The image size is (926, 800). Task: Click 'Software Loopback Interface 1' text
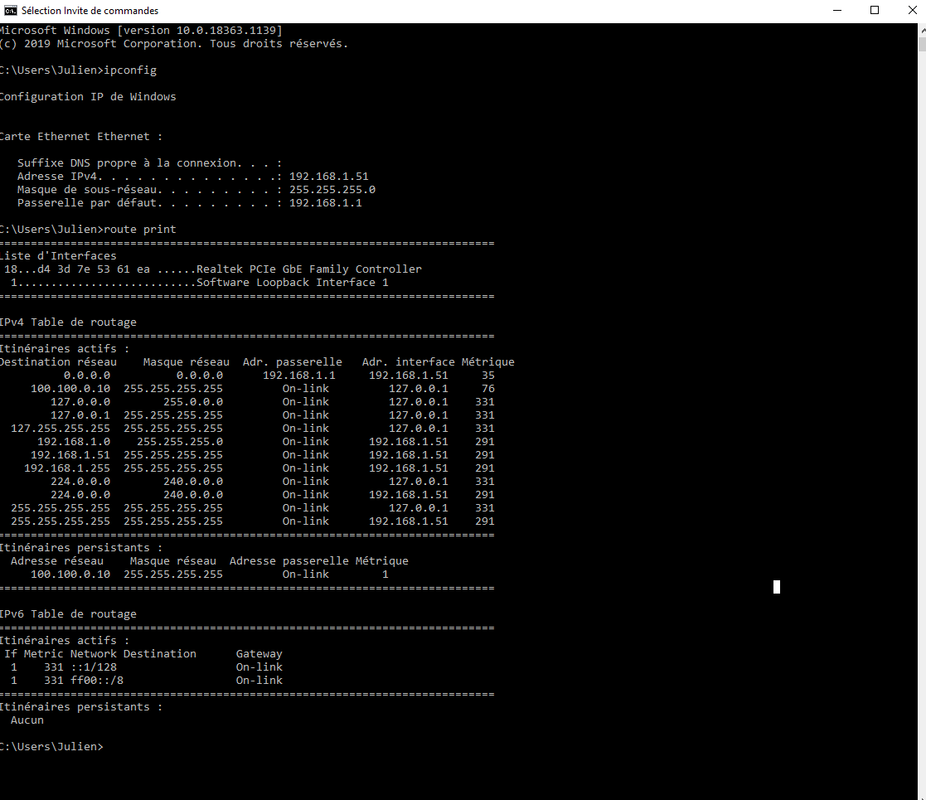tap(292, 282)
